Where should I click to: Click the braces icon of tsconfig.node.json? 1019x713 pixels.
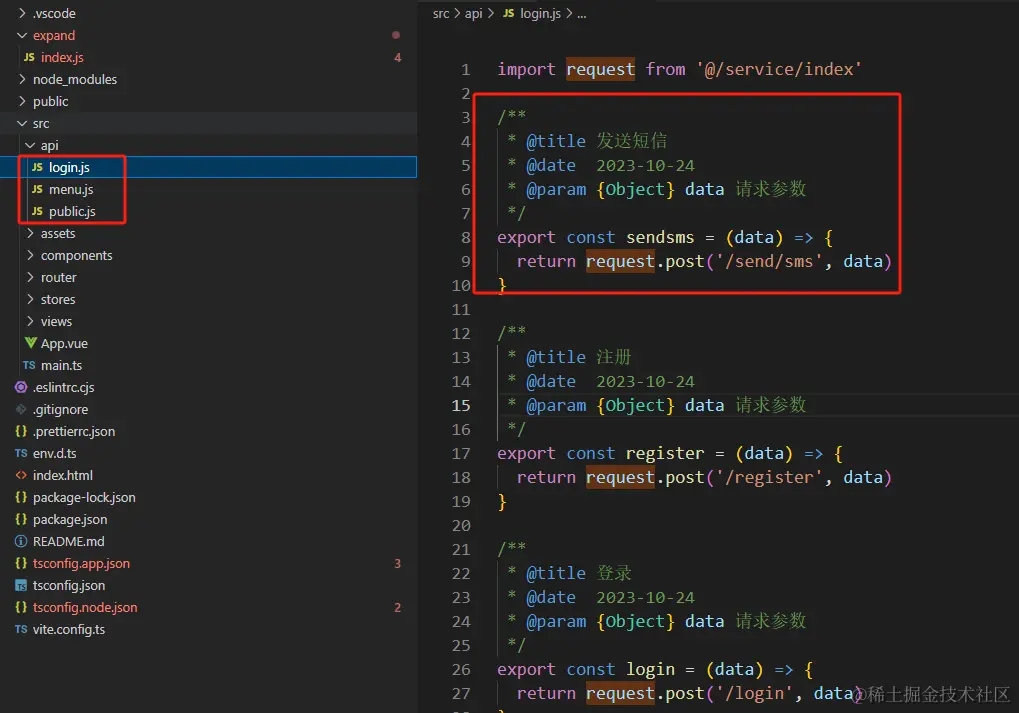21,607
